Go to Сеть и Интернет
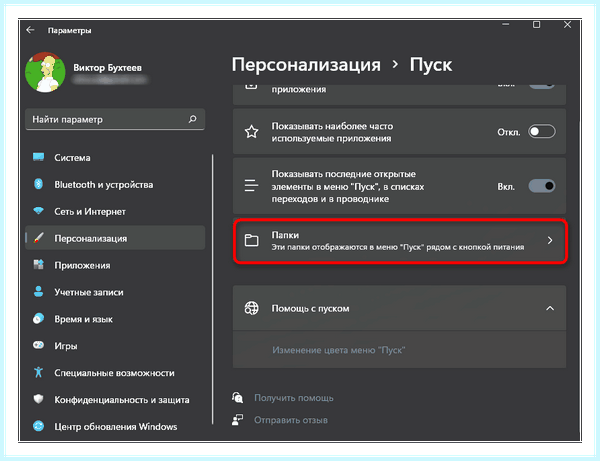600x461 pixels. pyautogui.click(x=90, y=212)
